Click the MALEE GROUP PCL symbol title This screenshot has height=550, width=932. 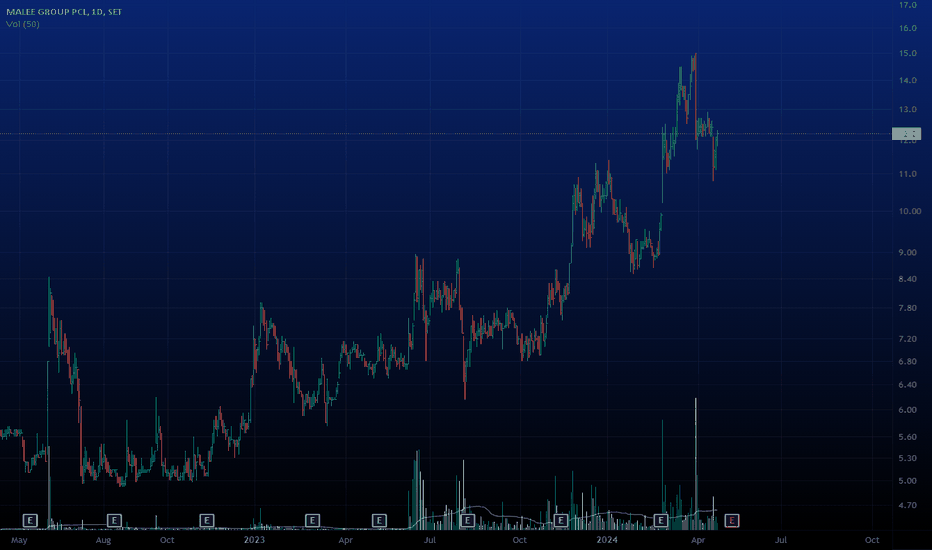click(x=64, y=12)
